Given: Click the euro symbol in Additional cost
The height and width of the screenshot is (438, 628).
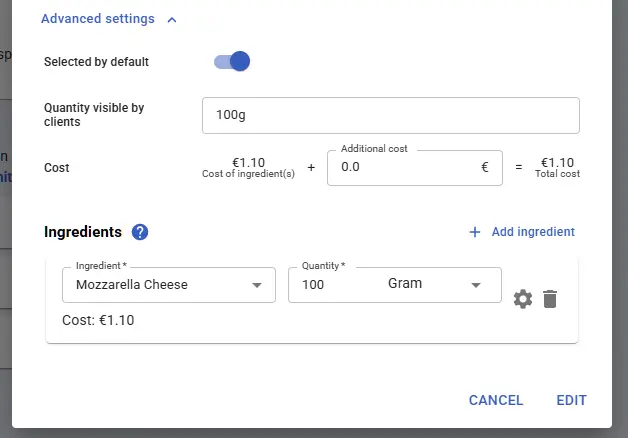Looking at the screenshot, I should (485, 167).
